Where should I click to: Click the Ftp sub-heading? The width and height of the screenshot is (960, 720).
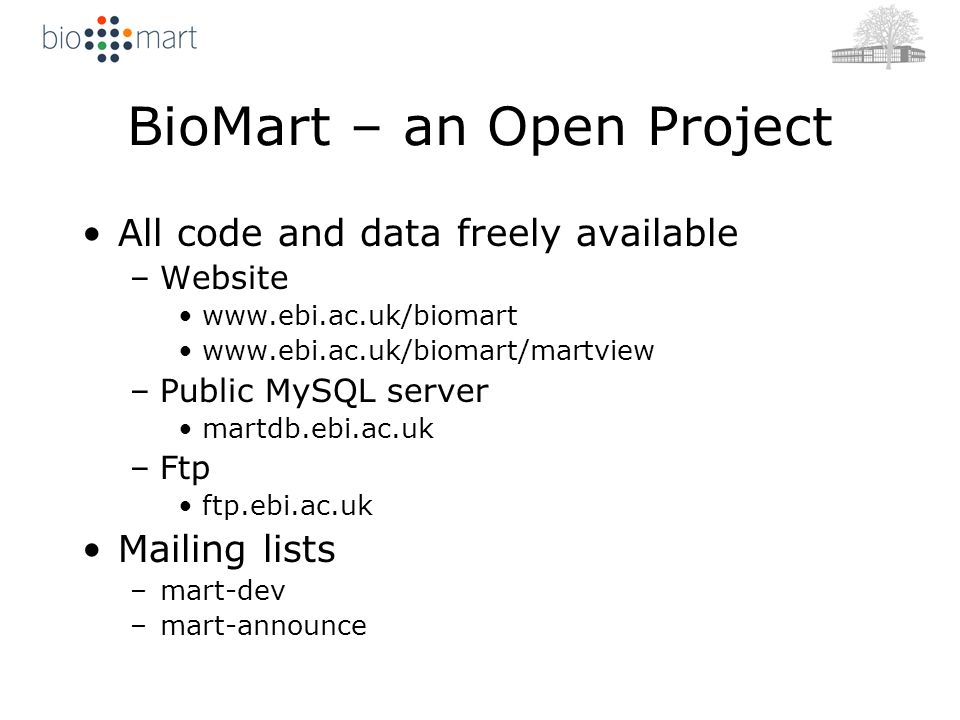coord(185,468)
